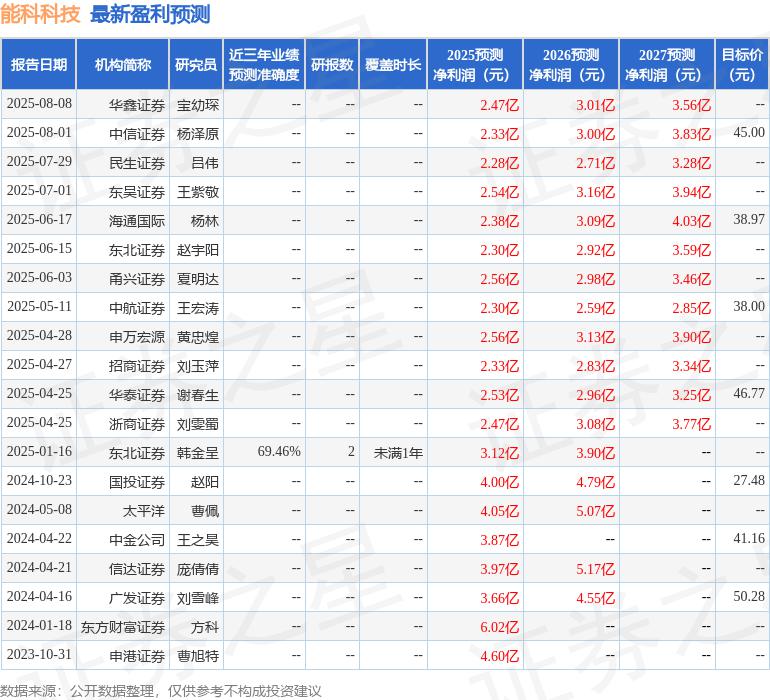The image size is (770, 700).
Task: Click the 覆盖时长 column header
Action: pyautogui.click(x=393, y=64)
